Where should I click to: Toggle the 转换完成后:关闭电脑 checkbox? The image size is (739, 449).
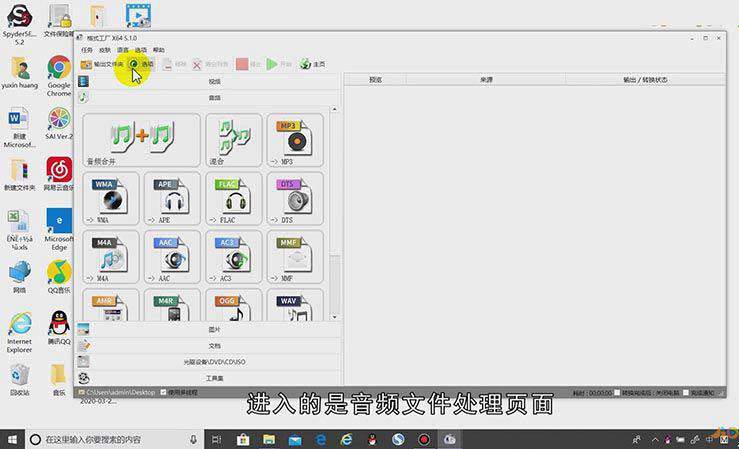[616, 392]
